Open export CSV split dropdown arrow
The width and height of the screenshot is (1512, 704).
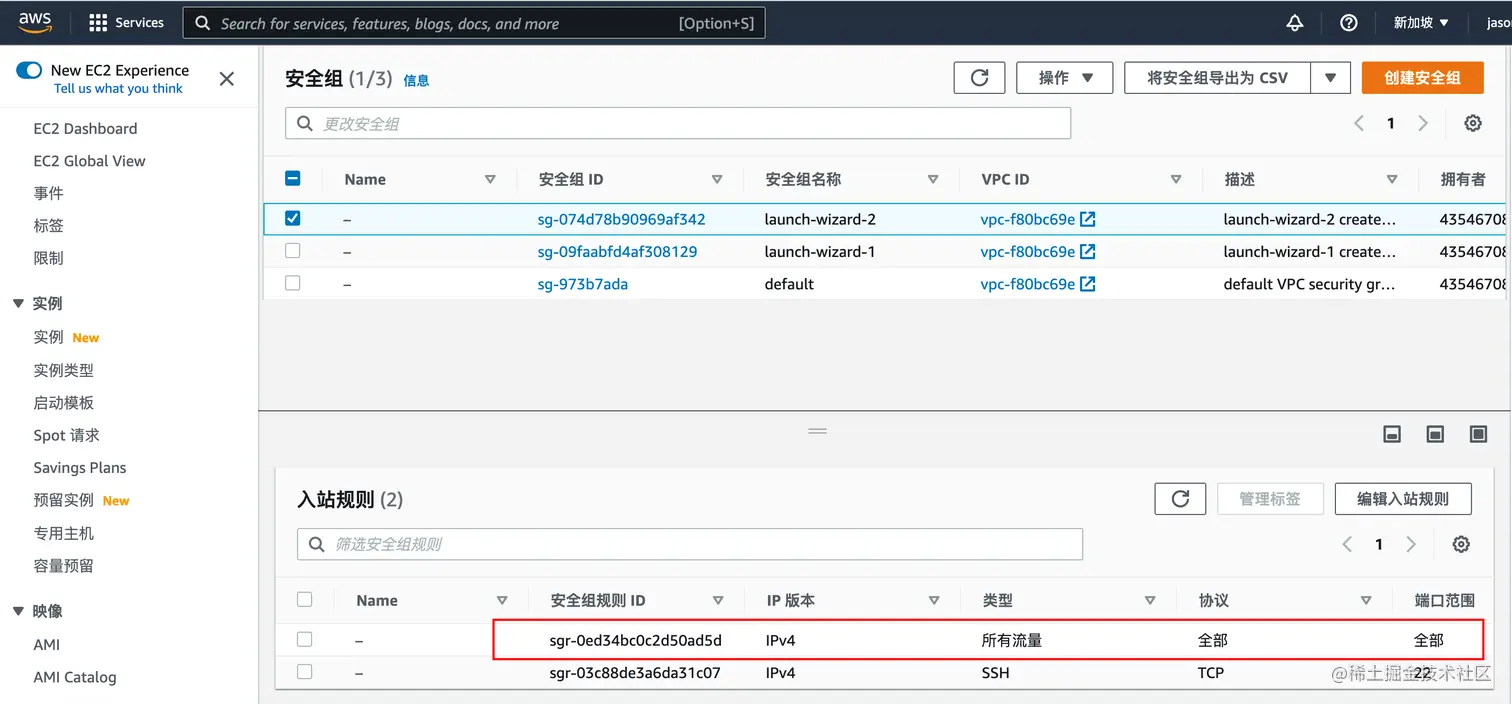[1330, 77]
